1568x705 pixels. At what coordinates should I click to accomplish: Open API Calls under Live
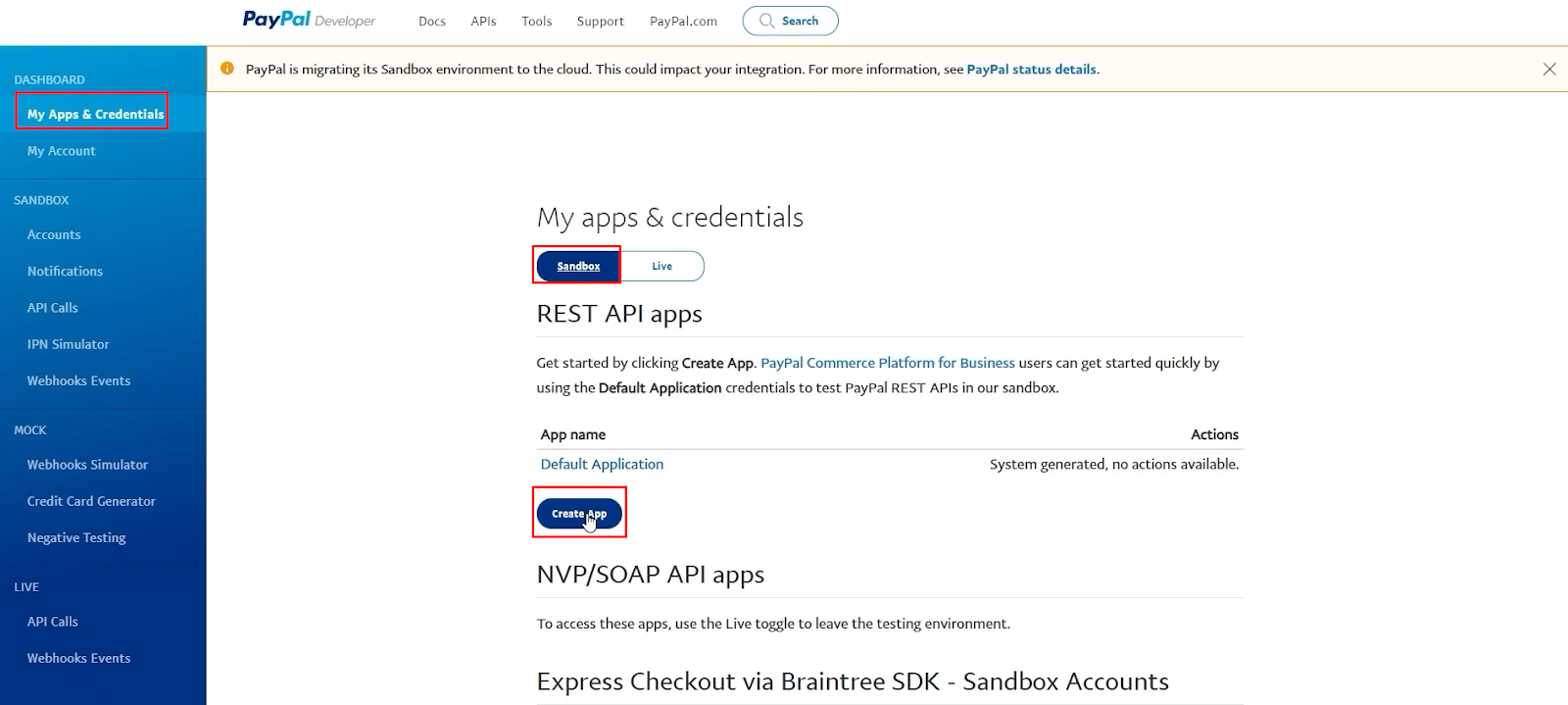click(52, 622)
